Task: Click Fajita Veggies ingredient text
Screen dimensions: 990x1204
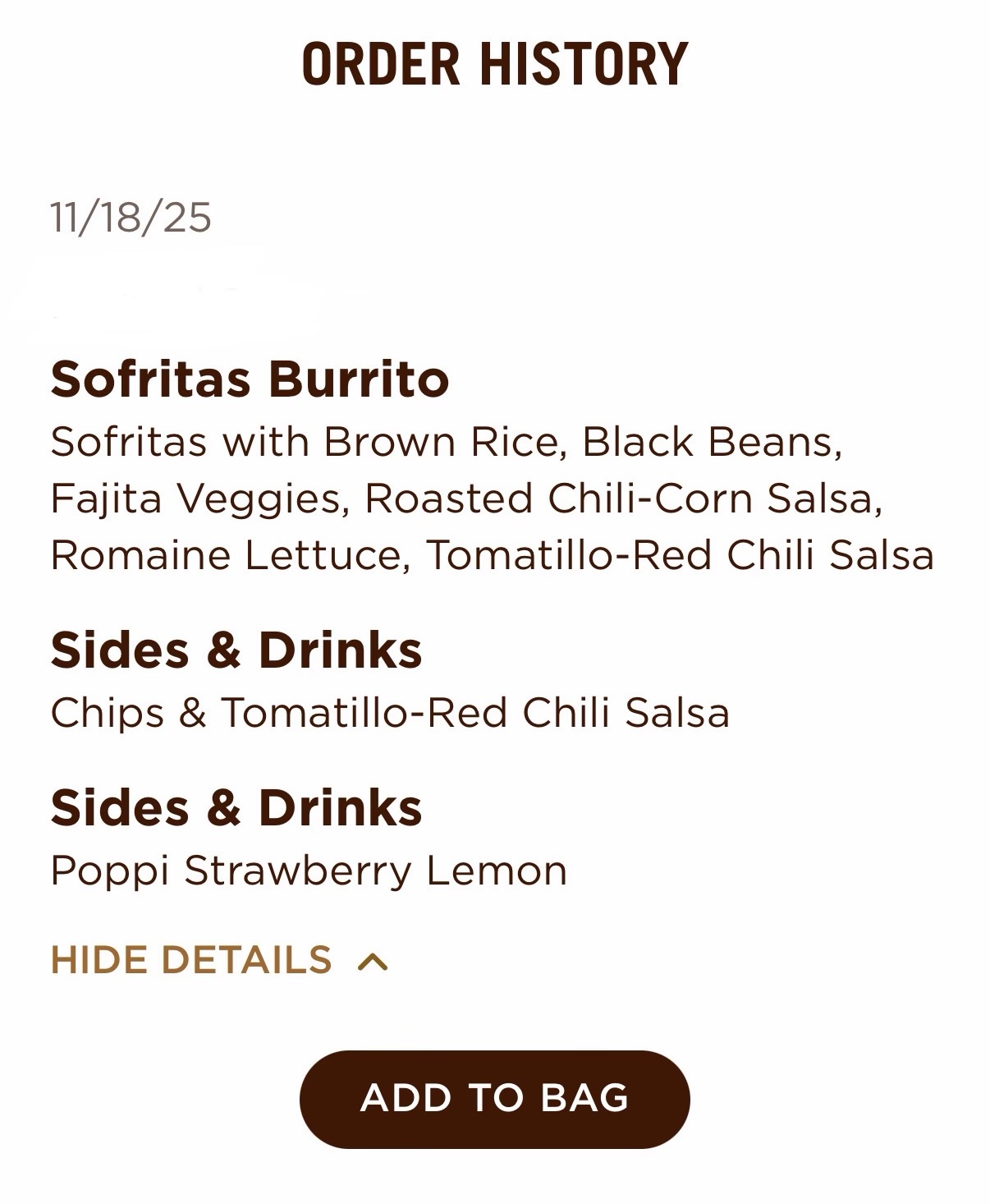Action: [195, 499]
